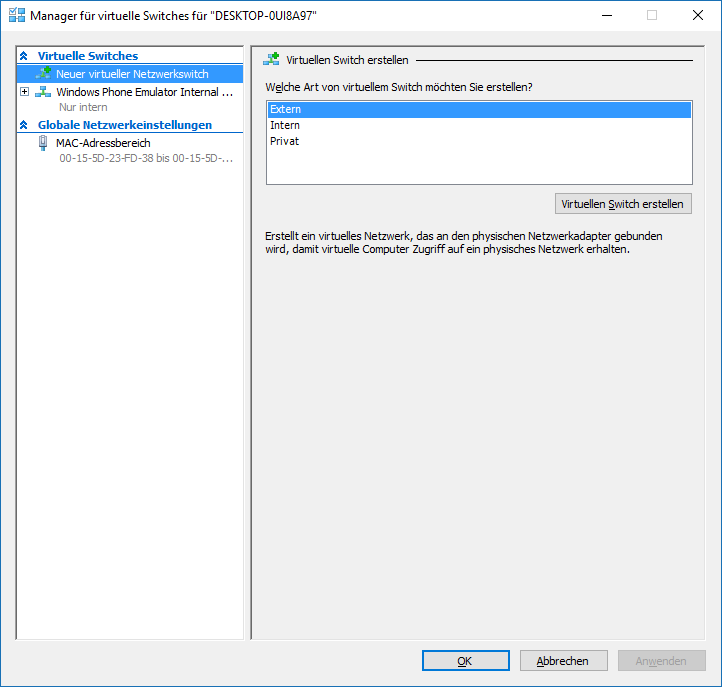This screenshot has height=687, width=722.
Task: Collapse the Virtuelle Switches section chevron
Action: (25, 56)
